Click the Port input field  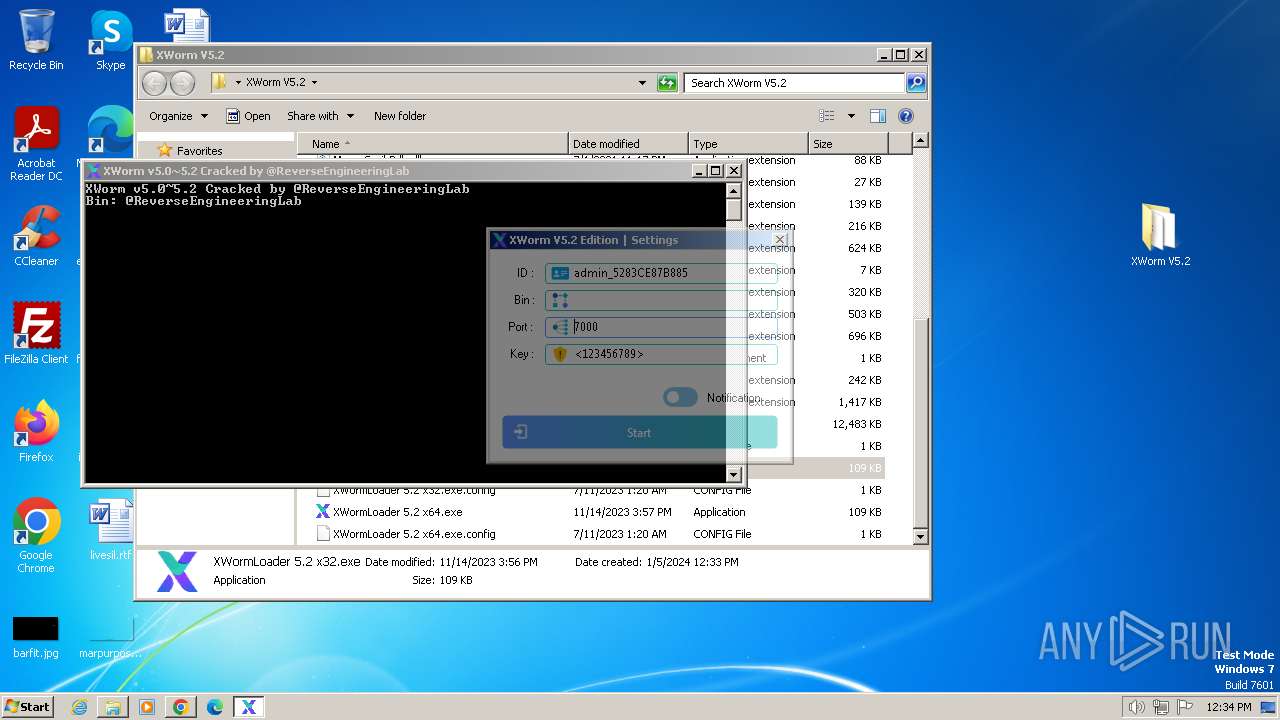(661, 327)
